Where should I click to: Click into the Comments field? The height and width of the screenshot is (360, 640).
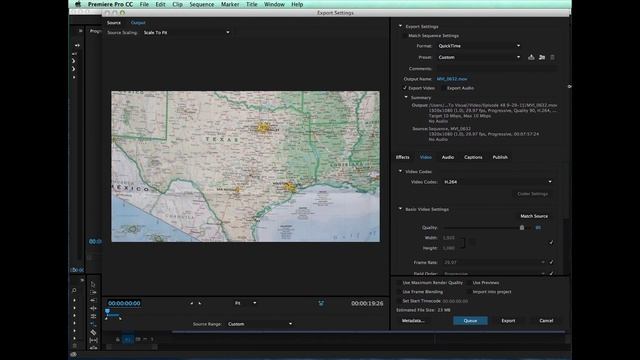click(x=496, y=69)
